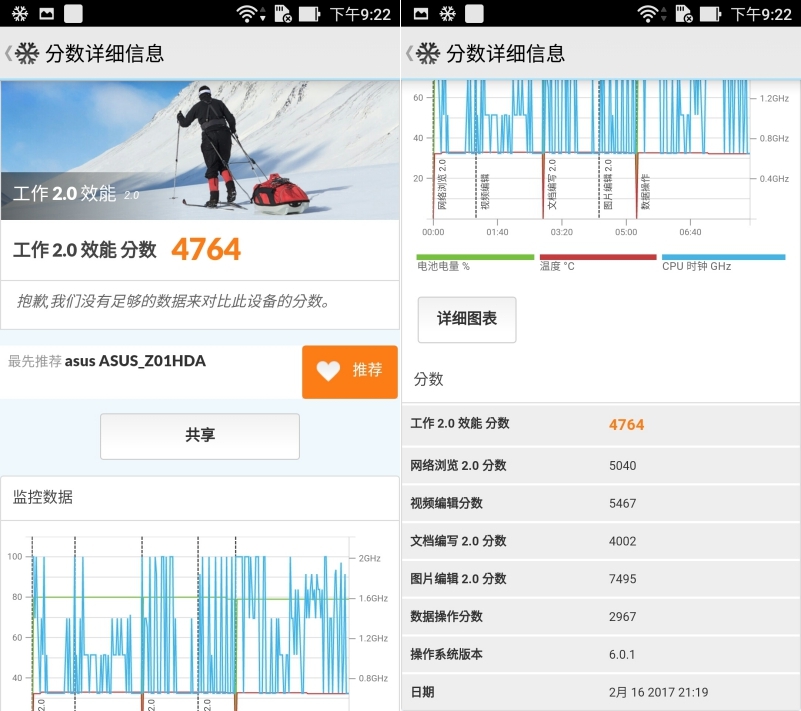Tap SD card error icon in left status bar

282,14
